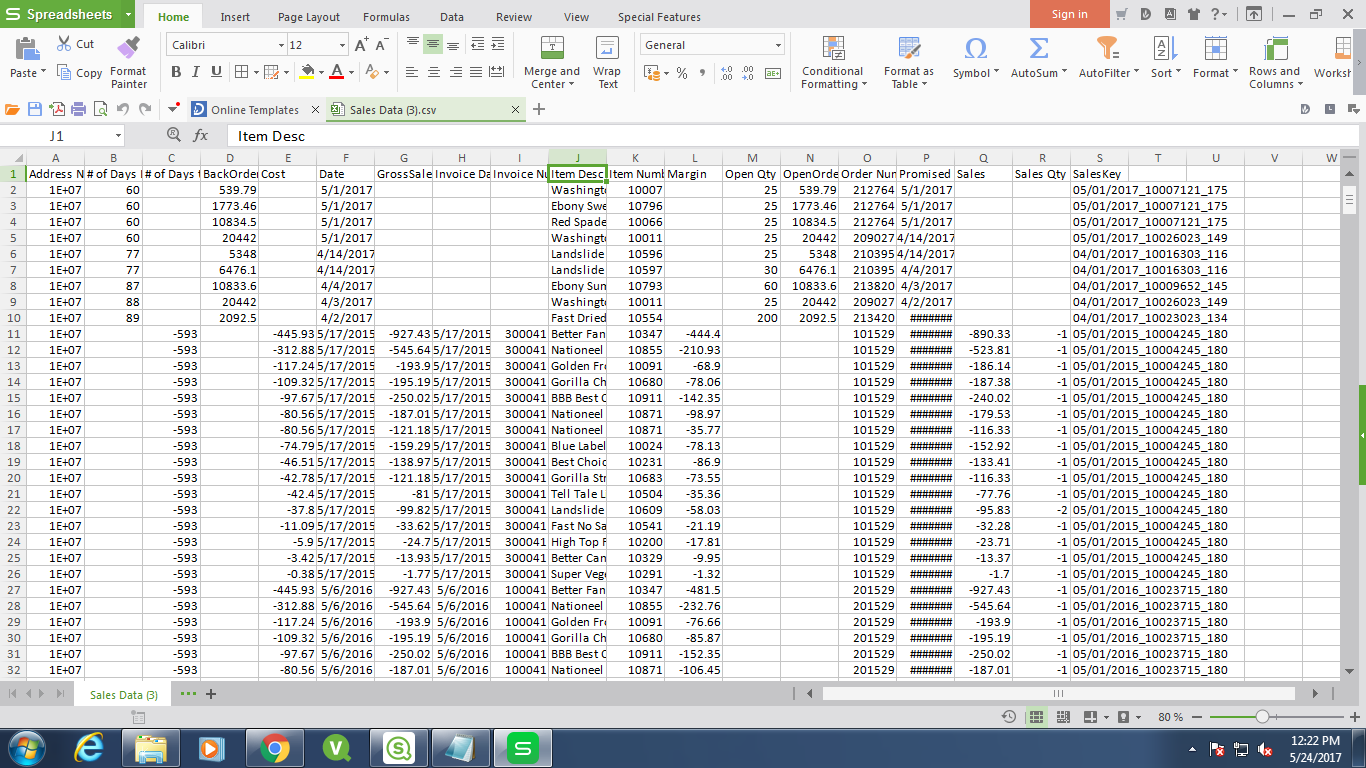Click the Copy icon
This screenshot has height=768, width=1366.
[65, 72]
